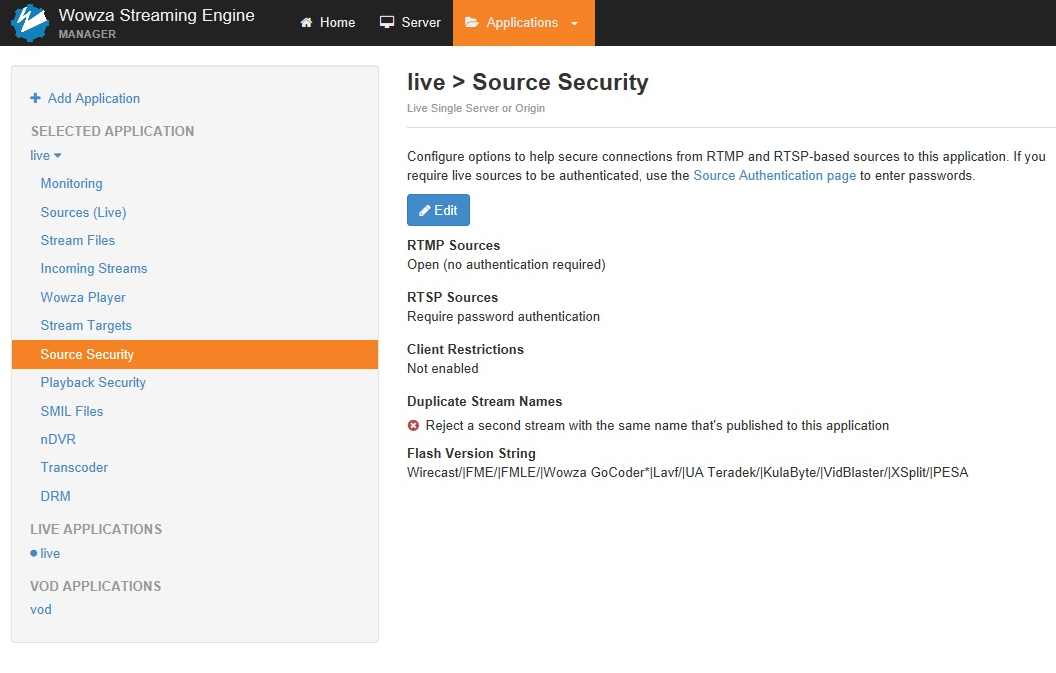Select Sources (Live) in the sidebar
This screenshot has width=1056, height=673.
[83, 212]
